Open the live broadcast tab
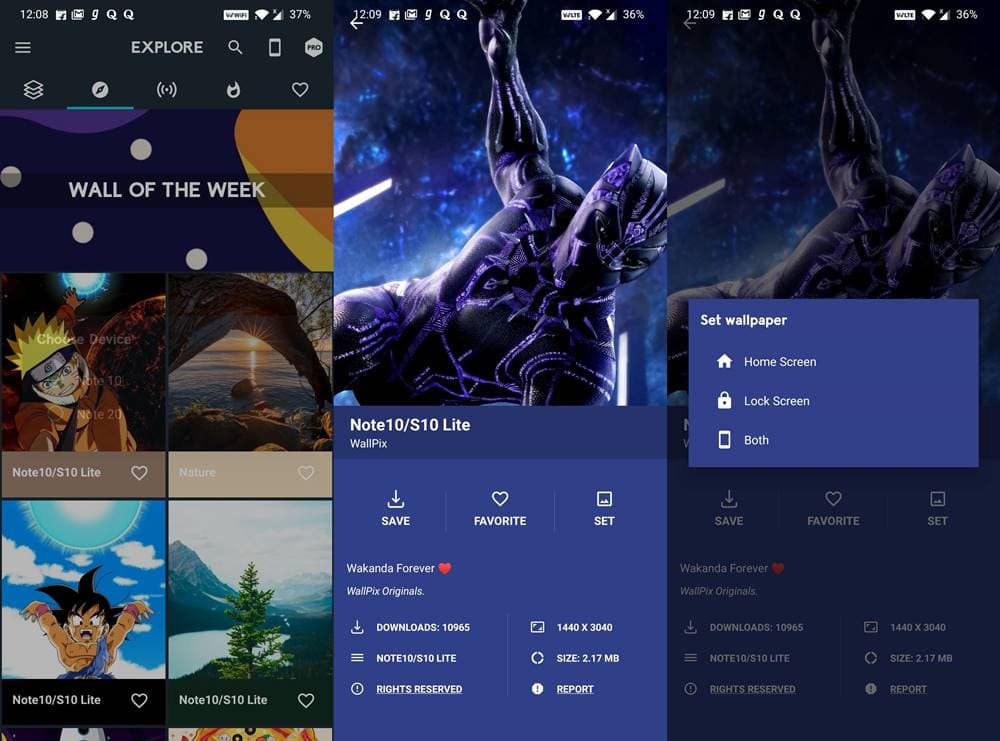 tap(167, 89)
